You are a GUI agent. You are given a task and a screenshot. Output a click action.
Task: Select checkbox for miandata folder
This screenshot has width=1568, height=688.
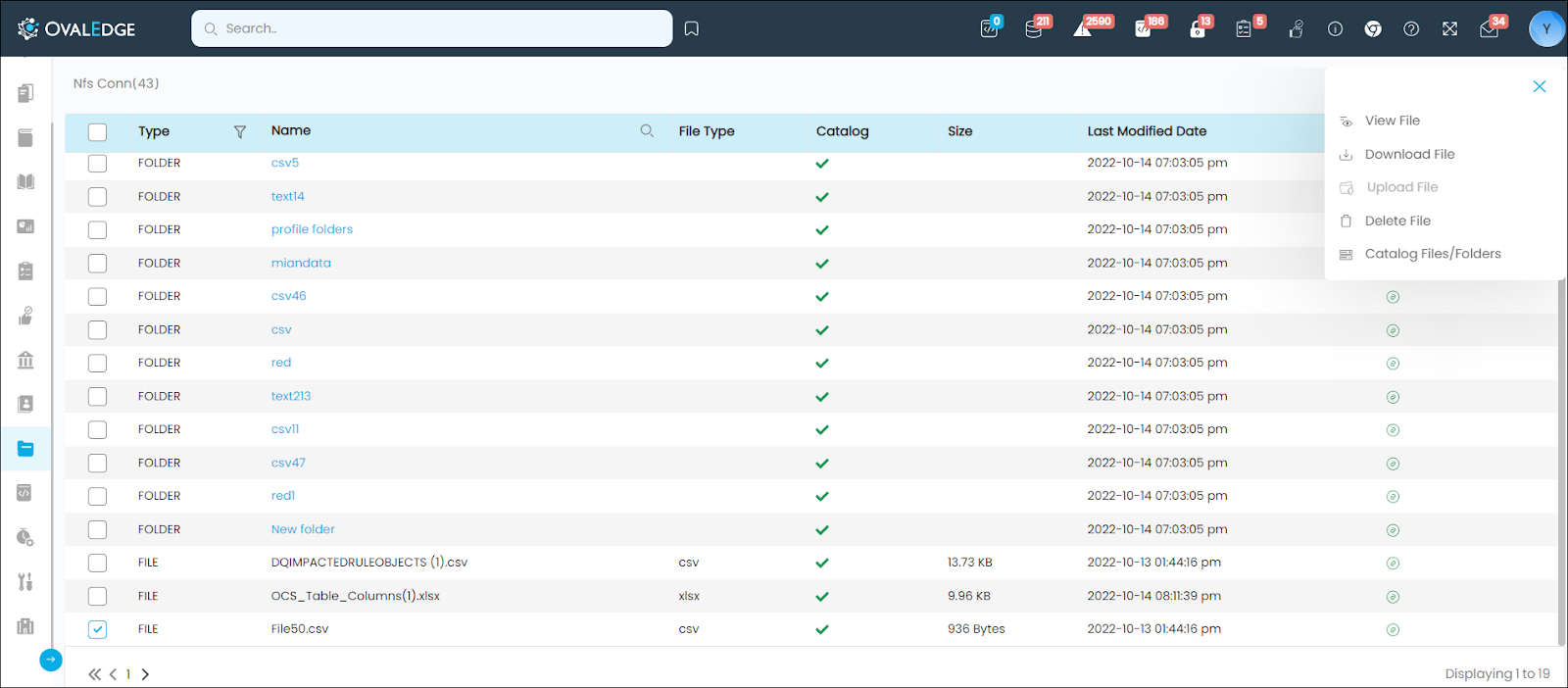[97, 264]
